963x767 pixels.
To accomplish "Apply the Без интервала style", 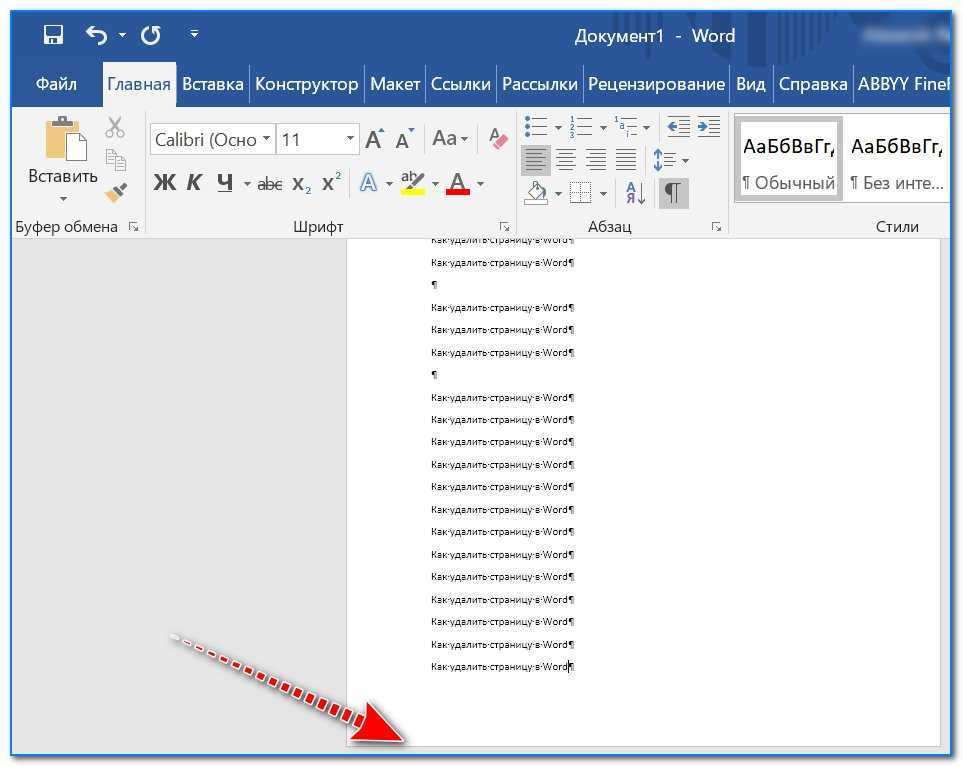I will 896,160.
